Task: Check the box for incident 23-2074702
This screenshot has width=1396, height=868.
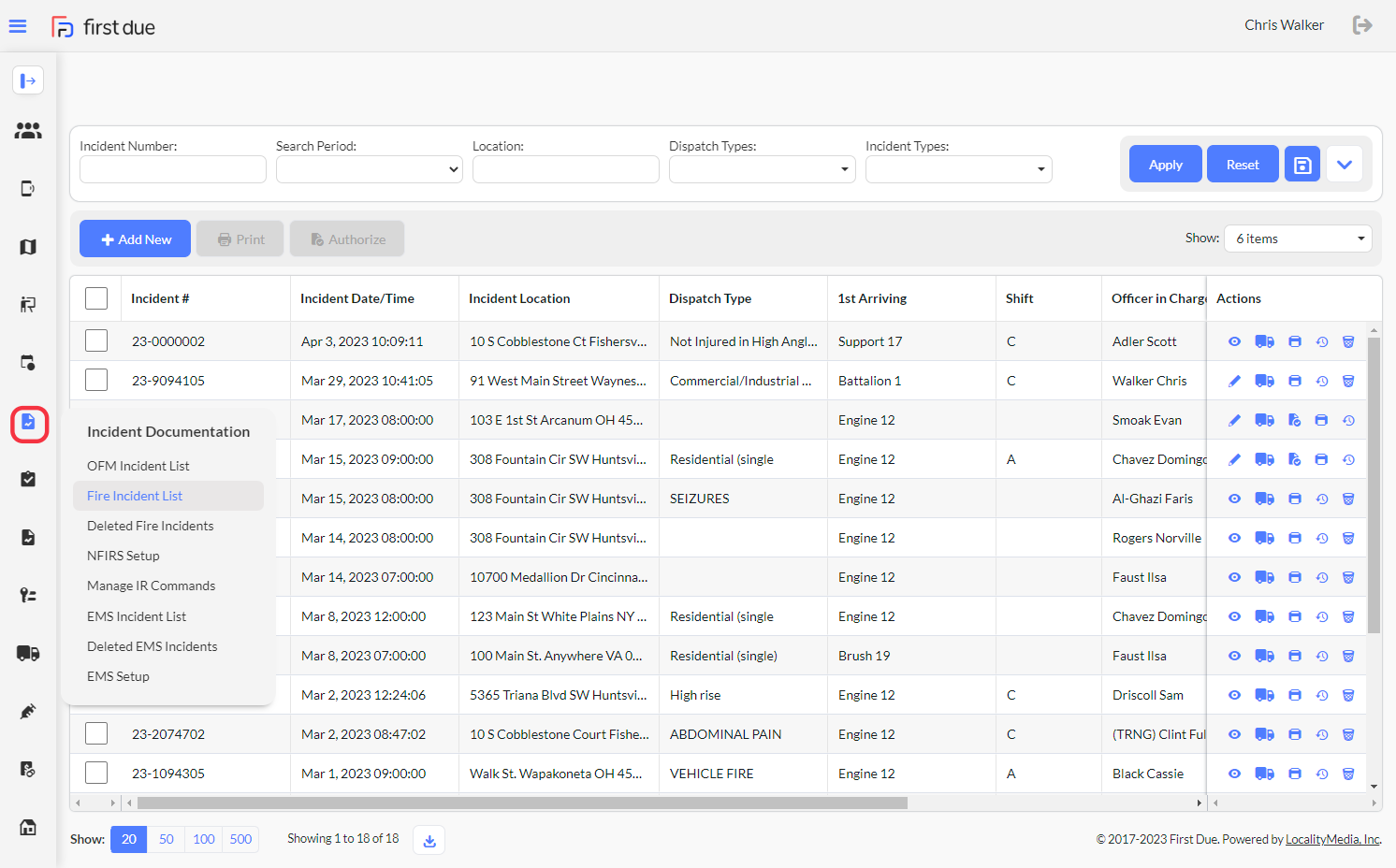Action: coord(96,733)
